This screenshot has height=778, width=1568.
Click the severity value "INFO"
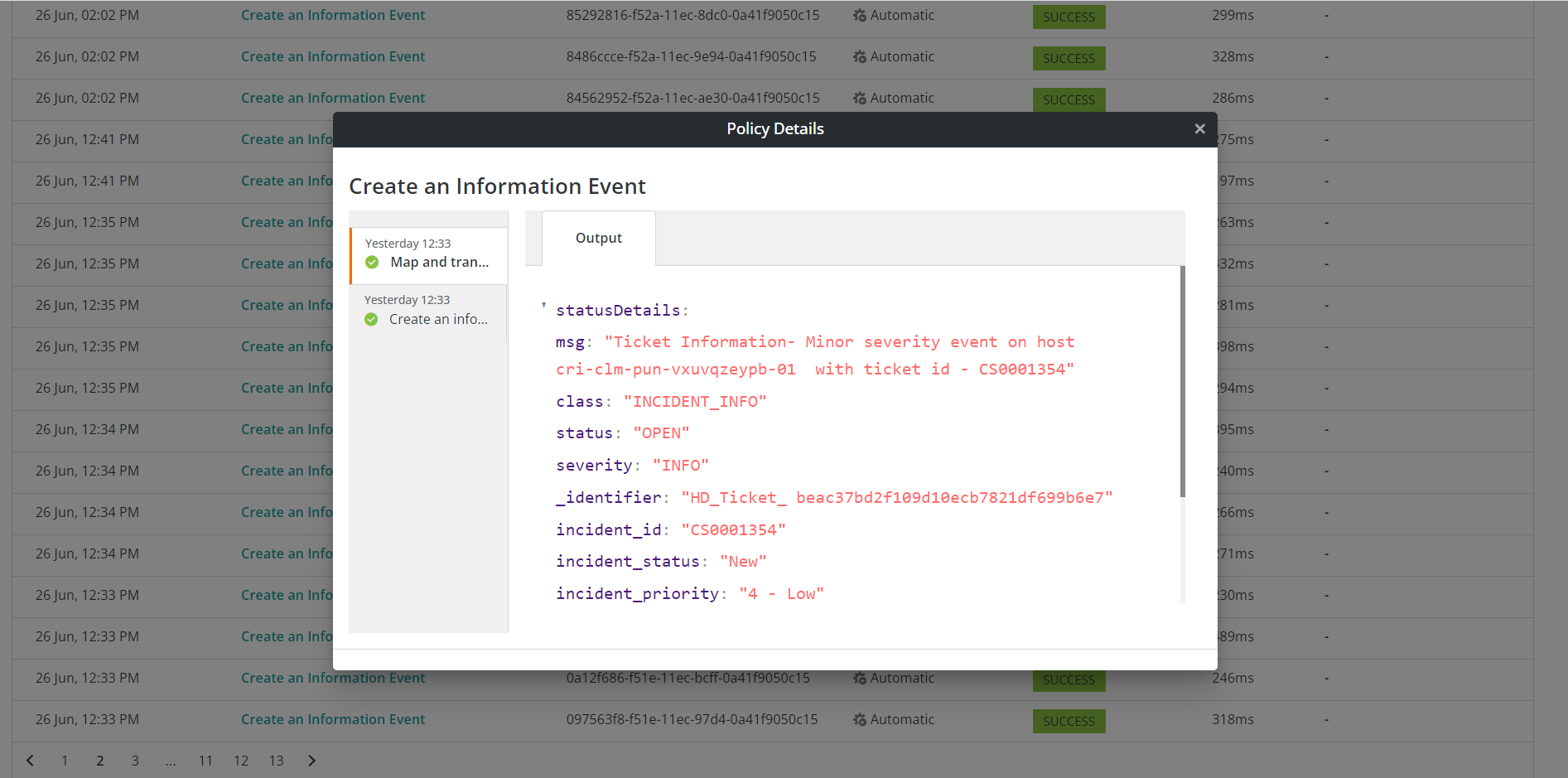pyautogui.click(x=680, y=466)
